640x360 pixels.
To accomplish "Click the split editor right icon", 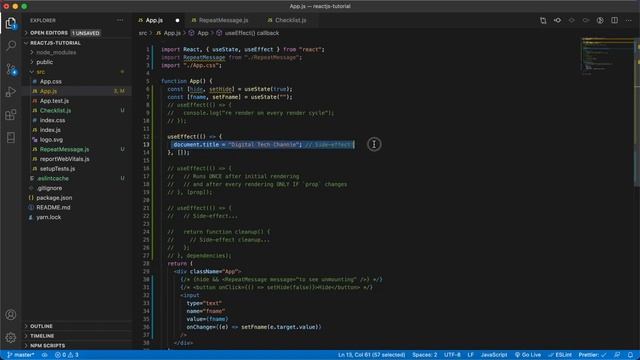I will (x=614, y=20).
